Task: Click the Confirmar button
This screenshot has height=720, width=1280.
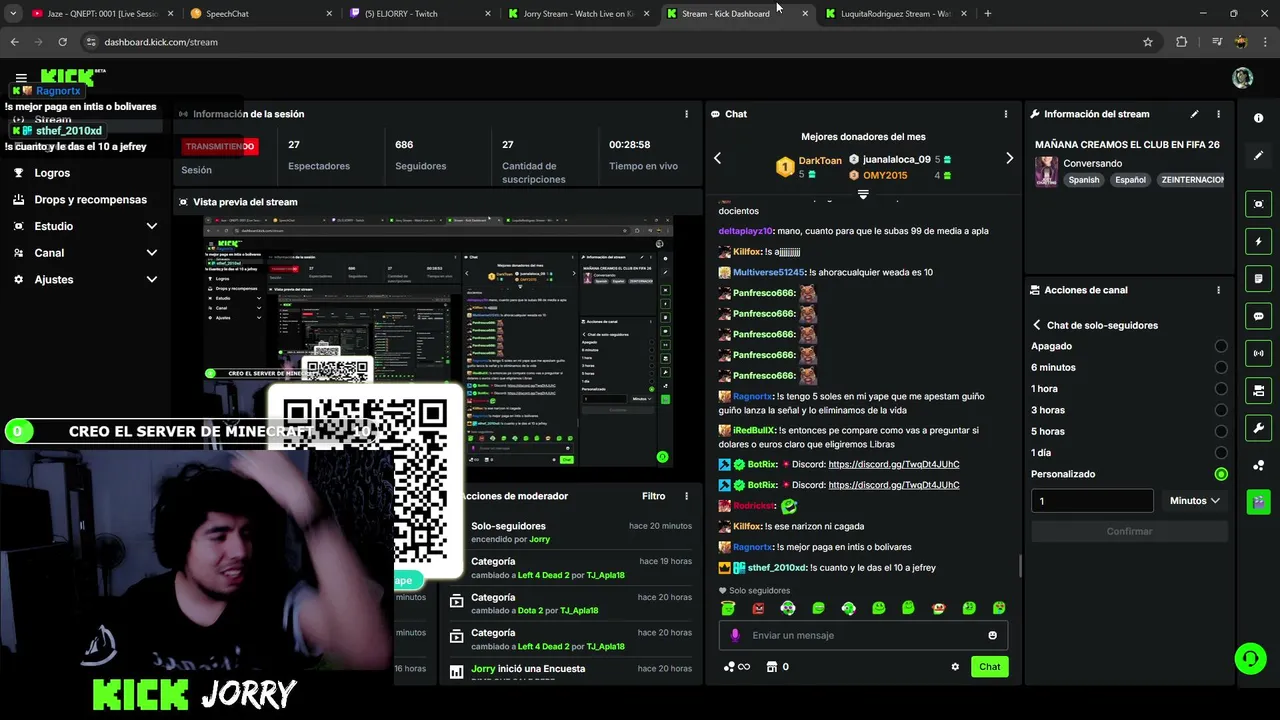Action: (x=1129, y=532)
